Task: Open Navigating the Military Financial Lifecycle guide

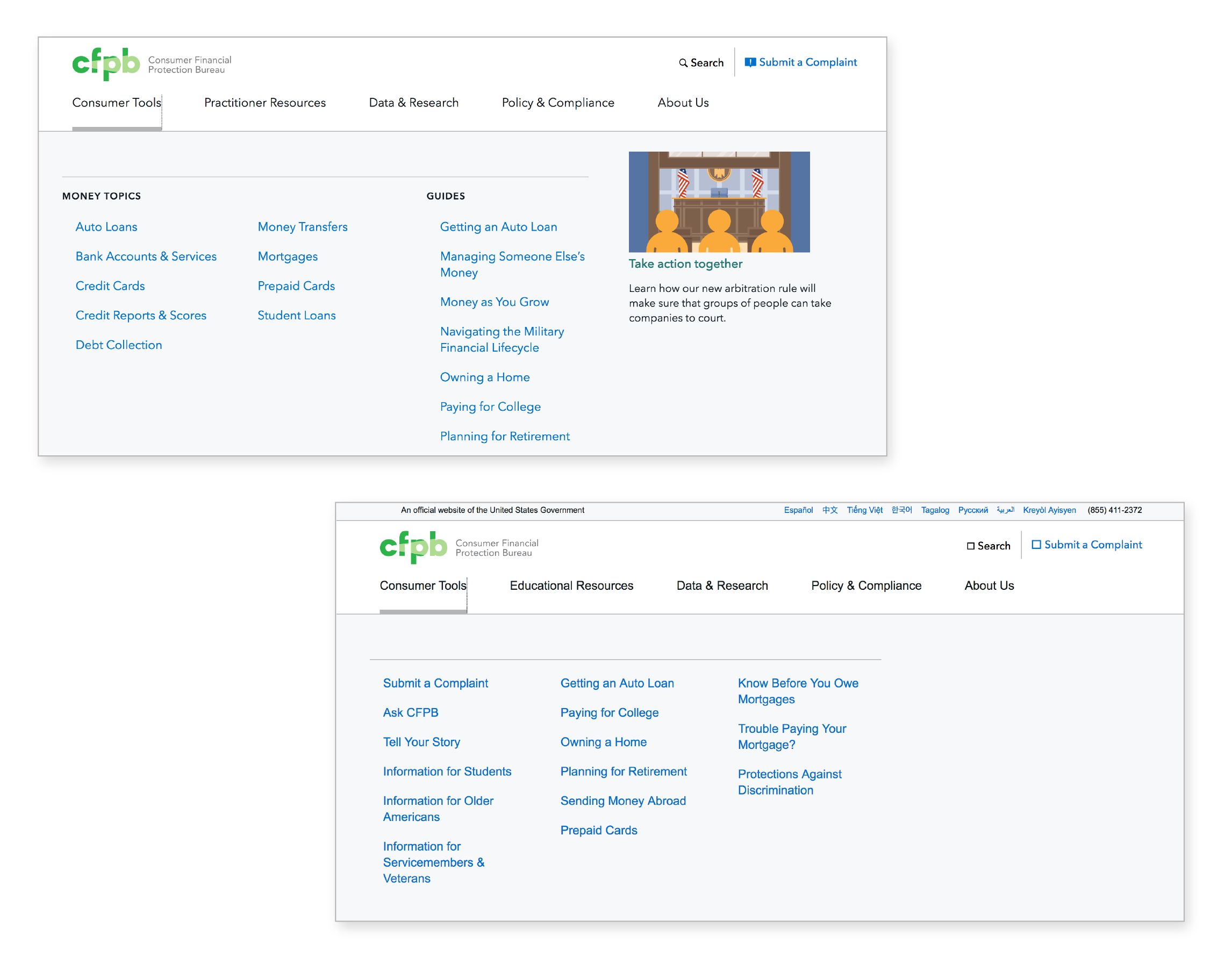Action: (x=502, y=339)
